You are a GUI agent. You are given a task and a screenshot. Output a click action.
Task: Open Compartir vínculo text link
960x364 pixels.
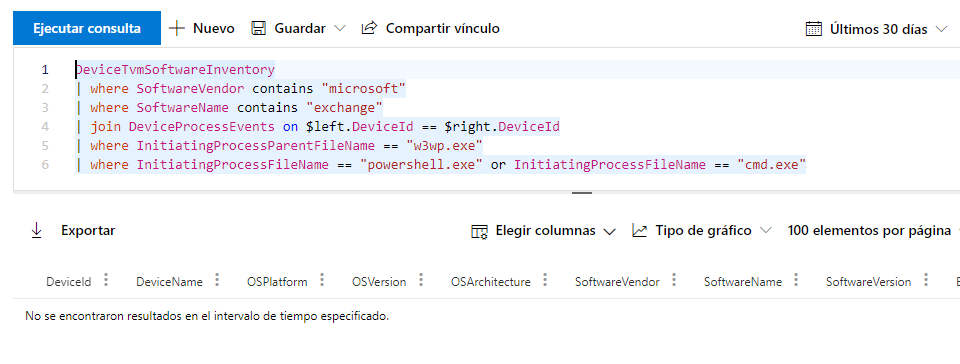pos(443,28)
